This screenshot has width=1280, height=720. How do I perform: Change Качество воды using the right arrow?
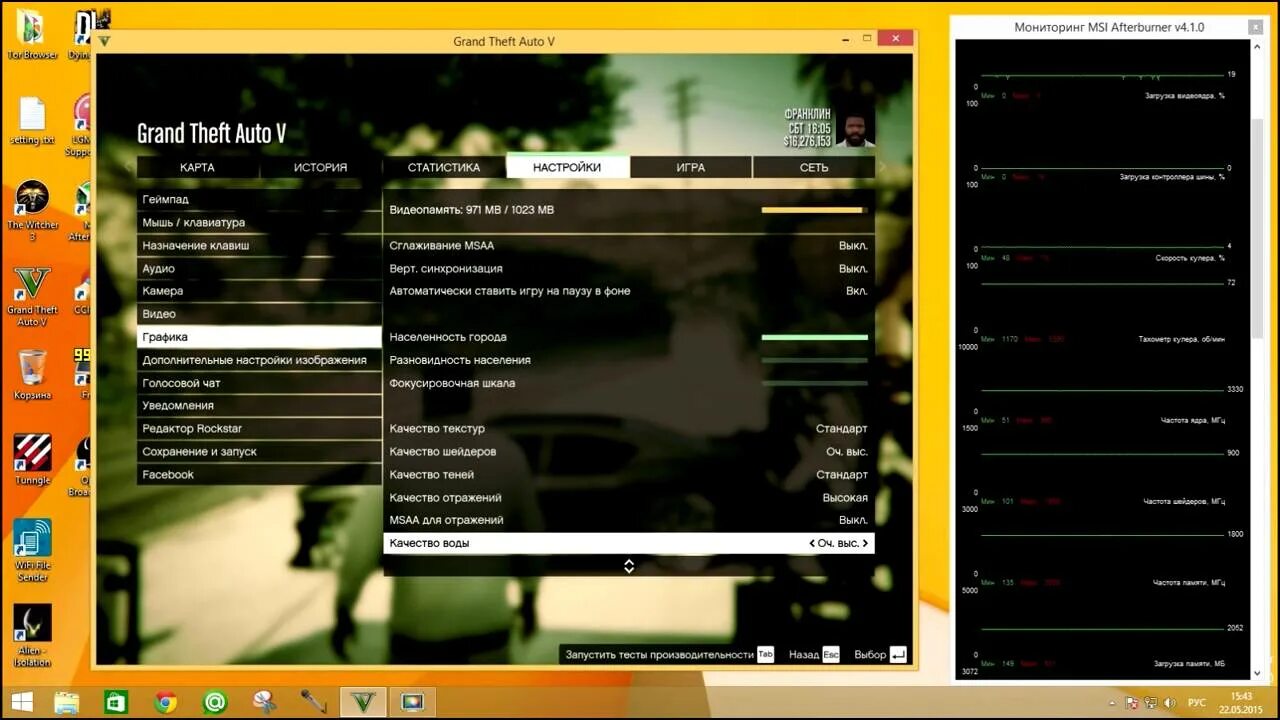click(x=866, y=542)
